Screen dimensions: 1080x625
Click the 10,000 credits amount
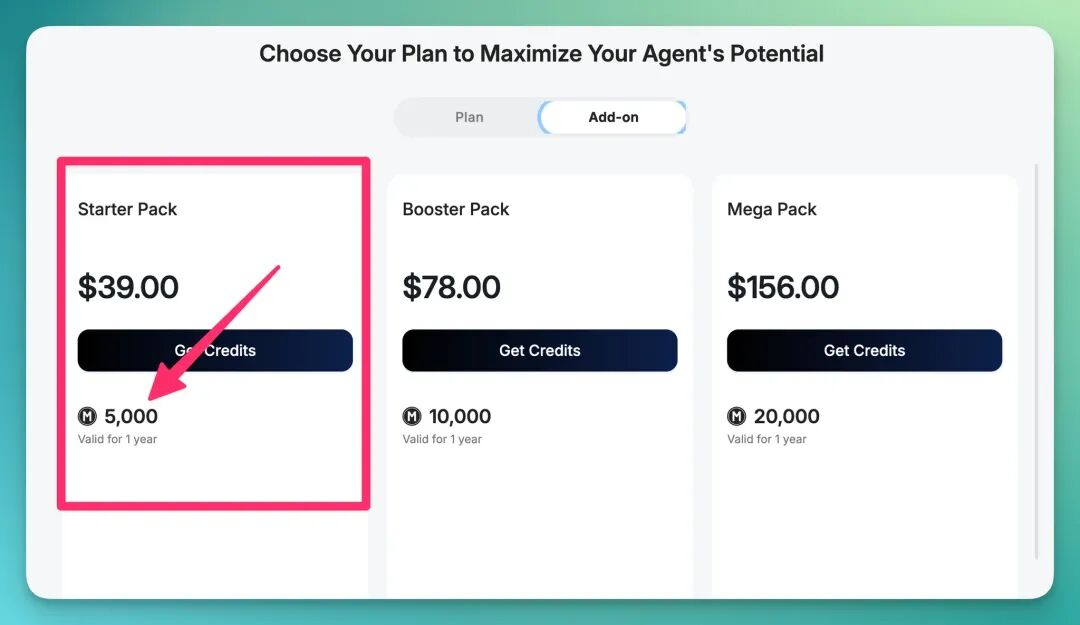[x=460, y=416]
